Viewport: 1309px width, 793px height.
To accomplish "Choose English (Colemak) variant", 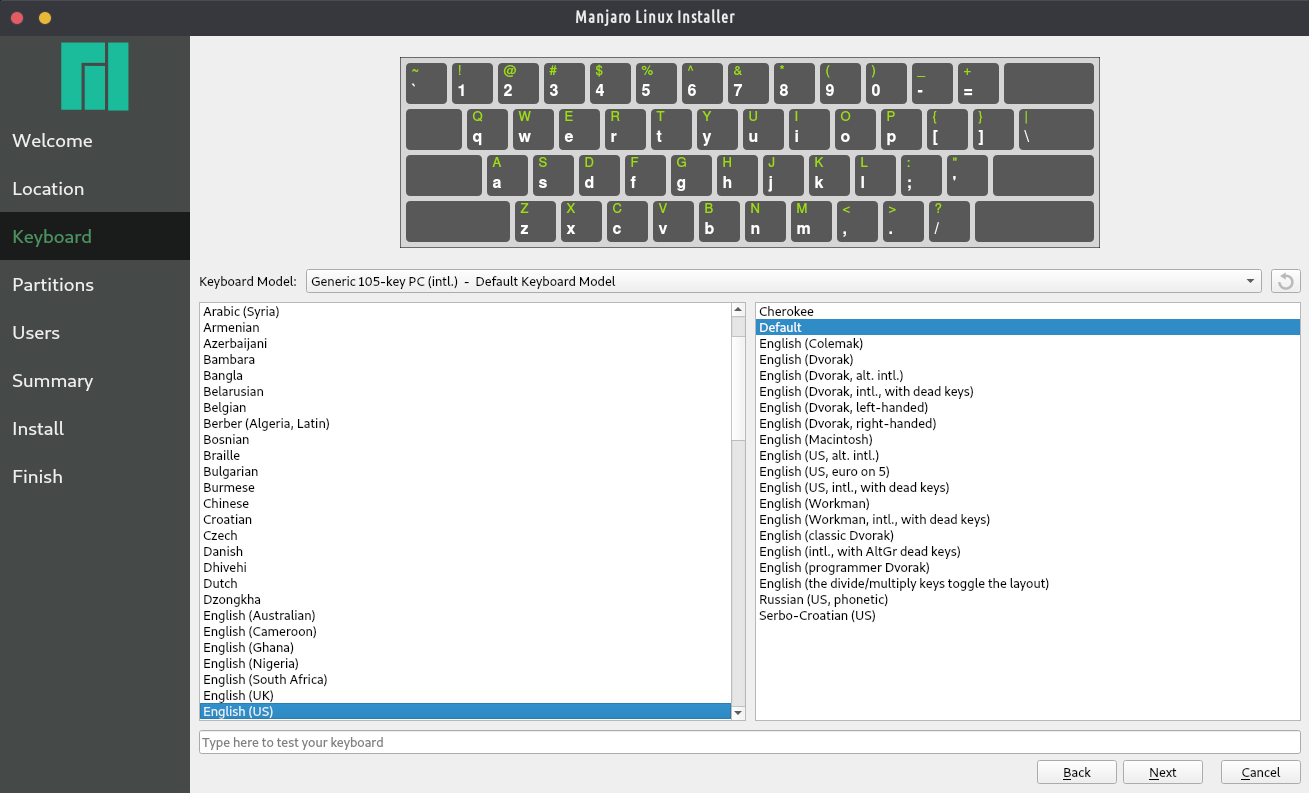I will 810,343.
